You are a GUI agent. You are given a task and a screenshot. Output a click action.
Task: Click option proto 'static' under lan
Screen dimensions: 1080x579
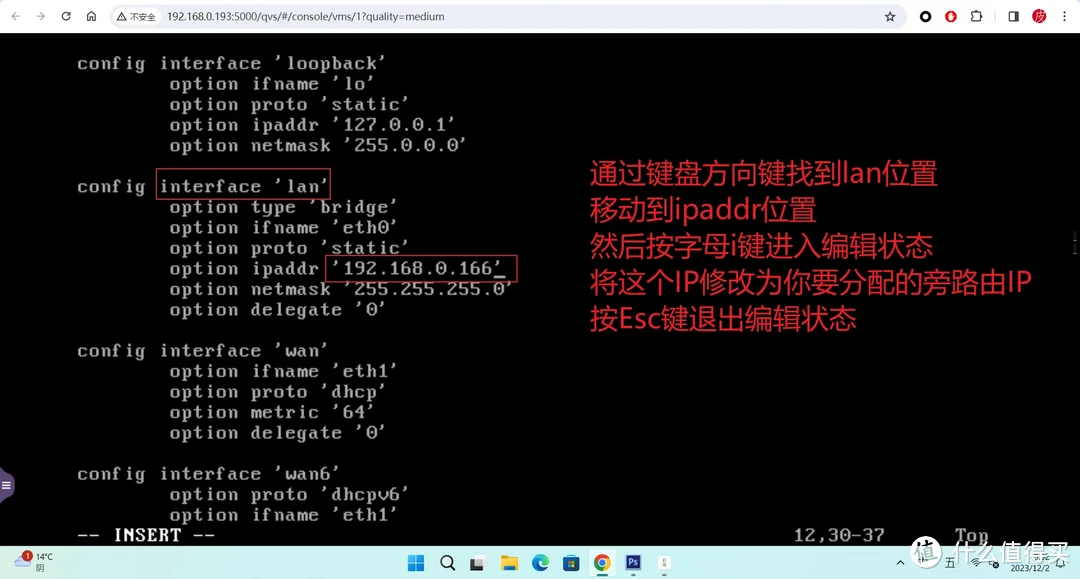(289, 249)
